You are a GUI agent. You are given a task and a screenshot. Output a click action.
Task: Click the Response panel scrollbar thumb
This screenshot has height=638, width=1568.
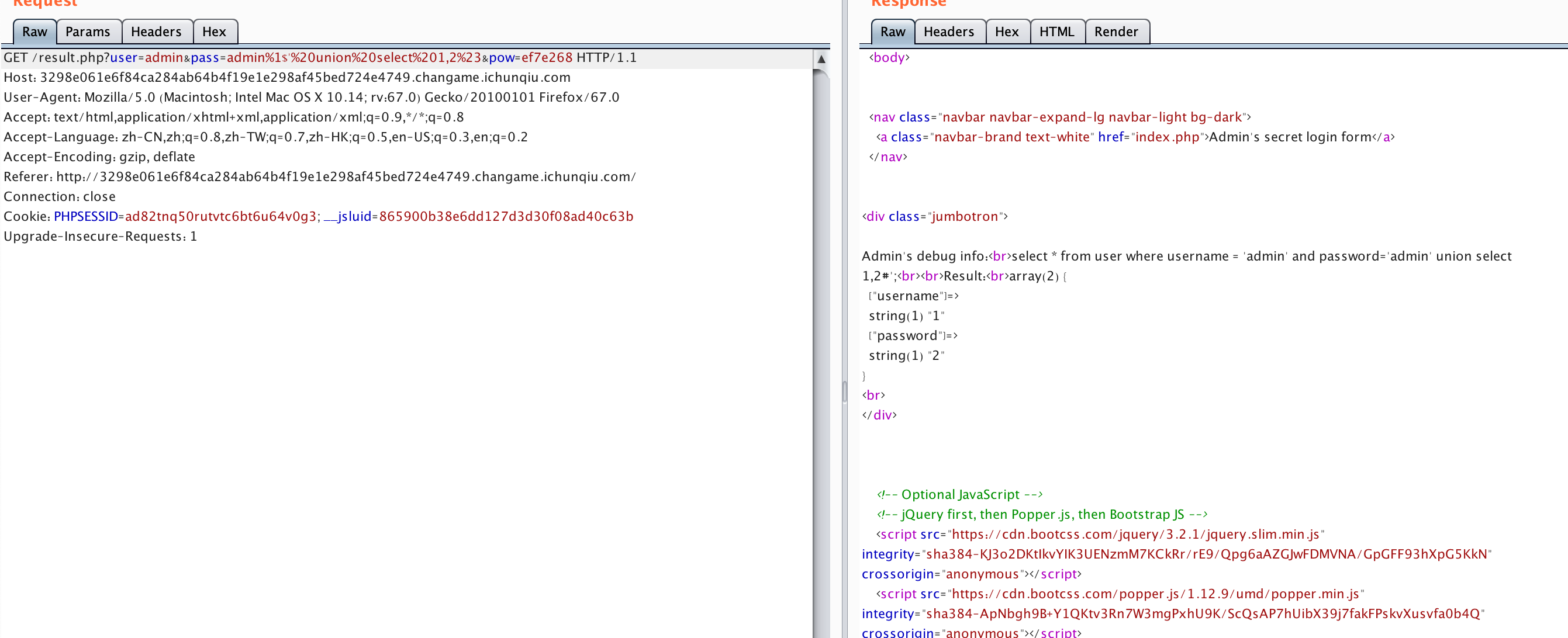coord(844,392)
